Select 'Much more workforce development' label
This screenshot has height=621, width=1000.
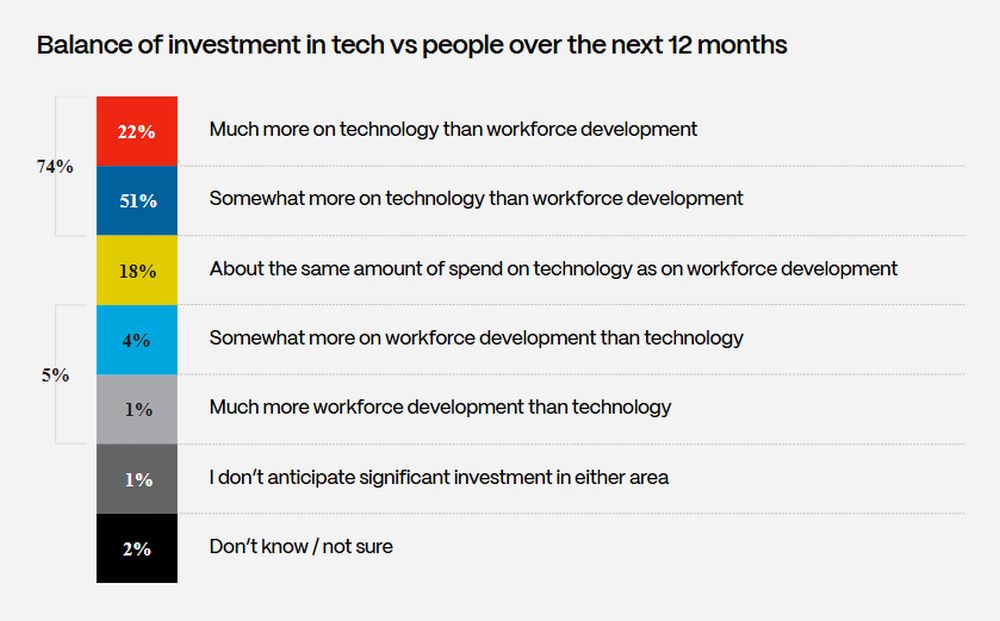[440, 407]
